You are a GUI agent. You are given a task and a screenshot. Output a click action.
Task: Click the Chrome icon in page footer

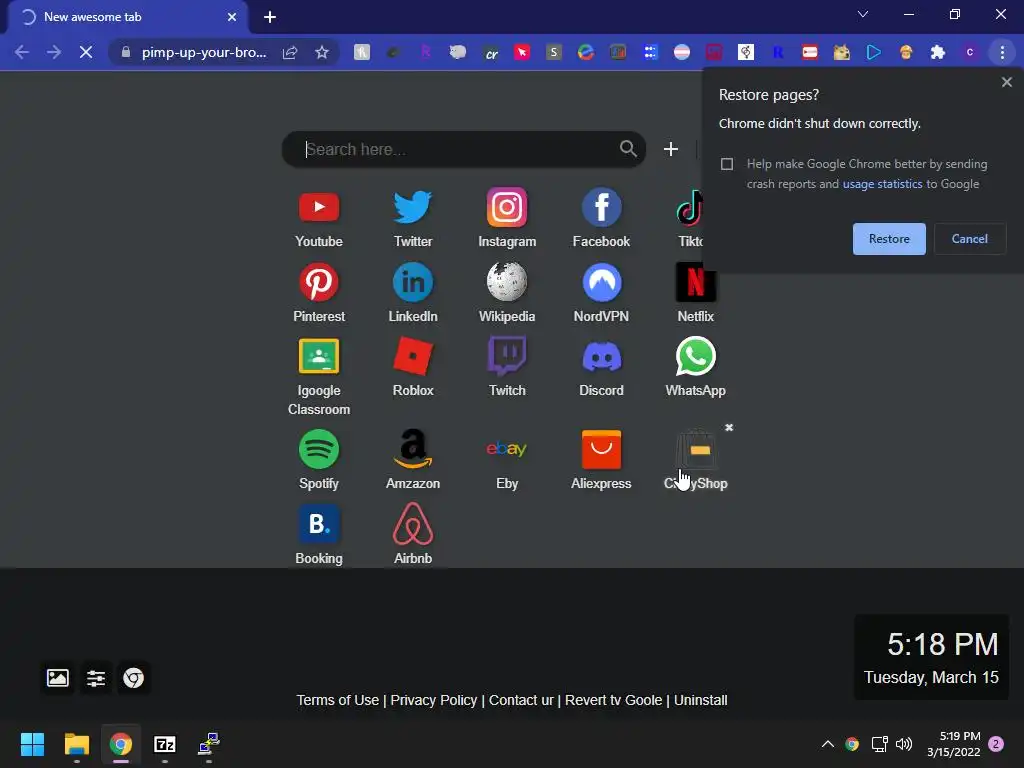(133, 678)
